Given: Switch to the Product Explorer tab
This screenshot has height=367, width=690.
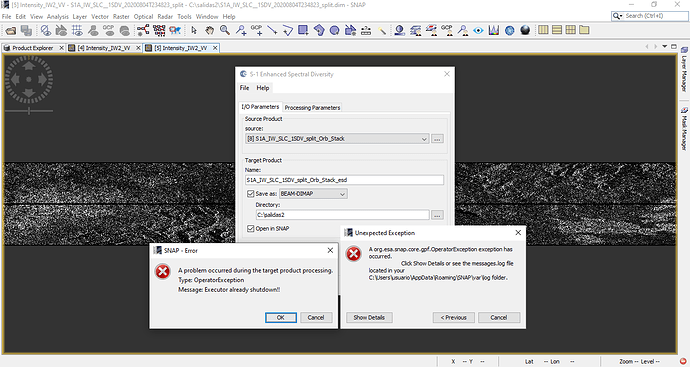Looking at the screenshot, I should (x=33, y=48).
